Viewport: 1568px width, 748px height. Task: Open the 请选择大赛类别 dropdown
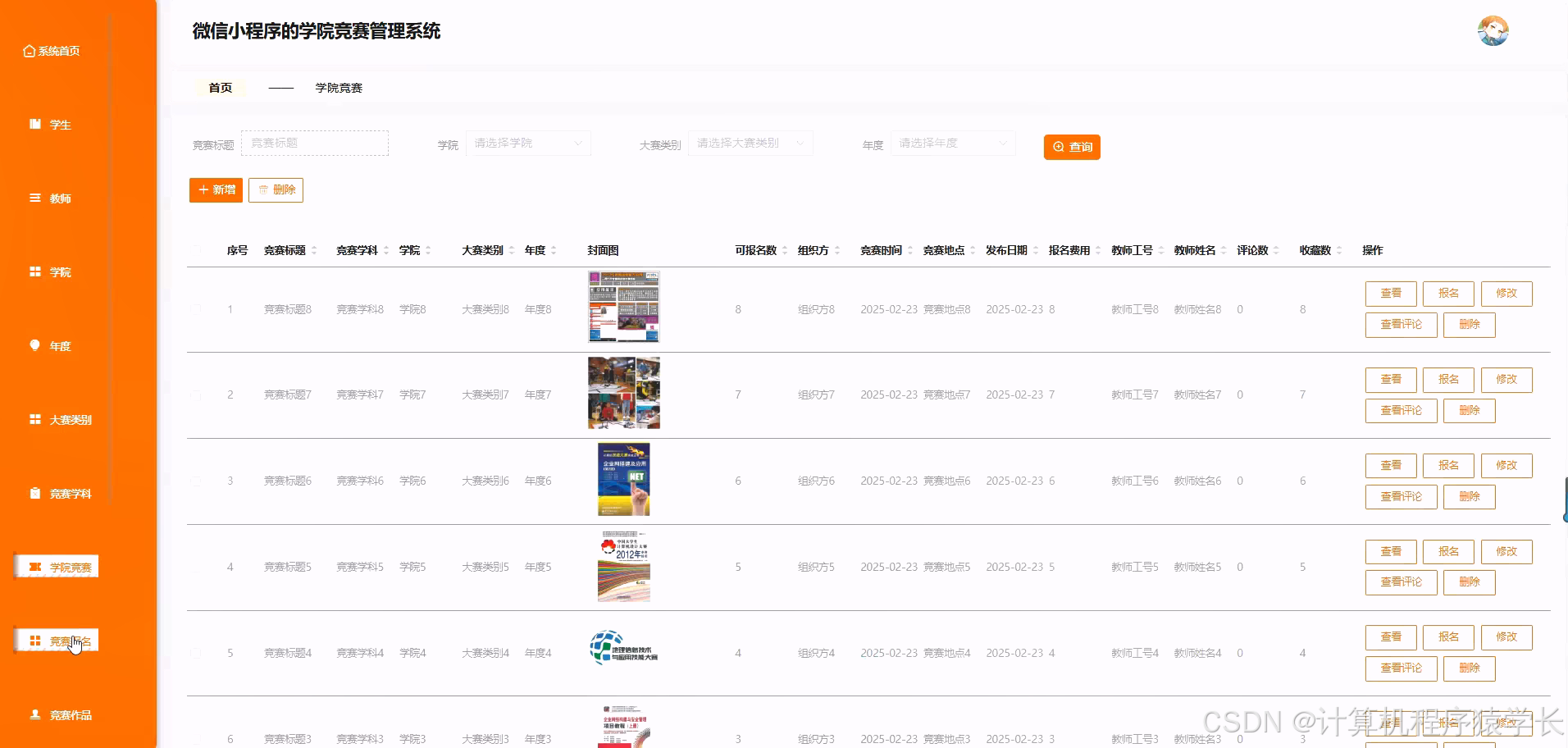click(749, 143)
